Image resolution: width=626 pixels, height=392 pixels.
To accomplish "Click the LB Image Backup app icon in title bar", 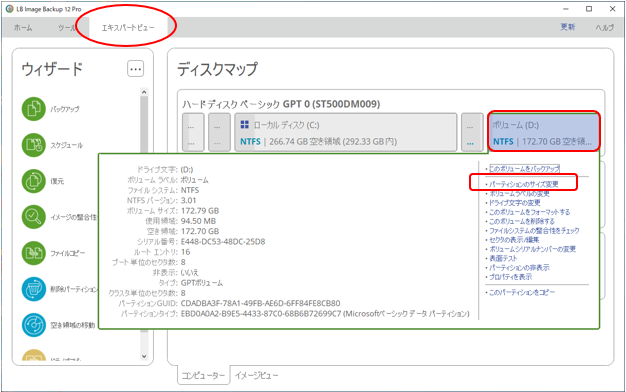I will pos(10,8).
